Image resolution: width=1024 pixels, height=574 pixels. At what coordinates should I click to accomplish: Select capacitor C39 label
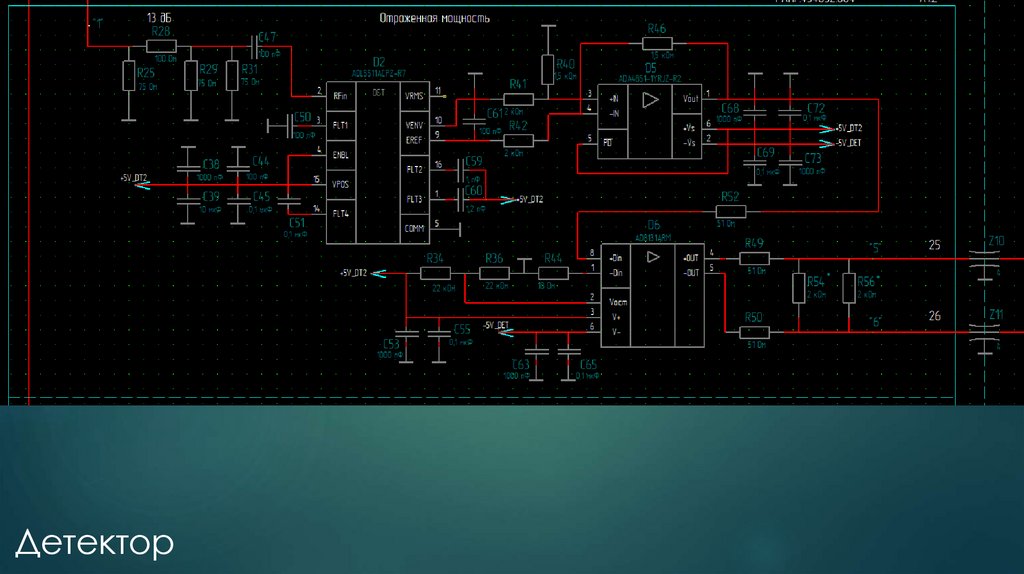[211, 197]
